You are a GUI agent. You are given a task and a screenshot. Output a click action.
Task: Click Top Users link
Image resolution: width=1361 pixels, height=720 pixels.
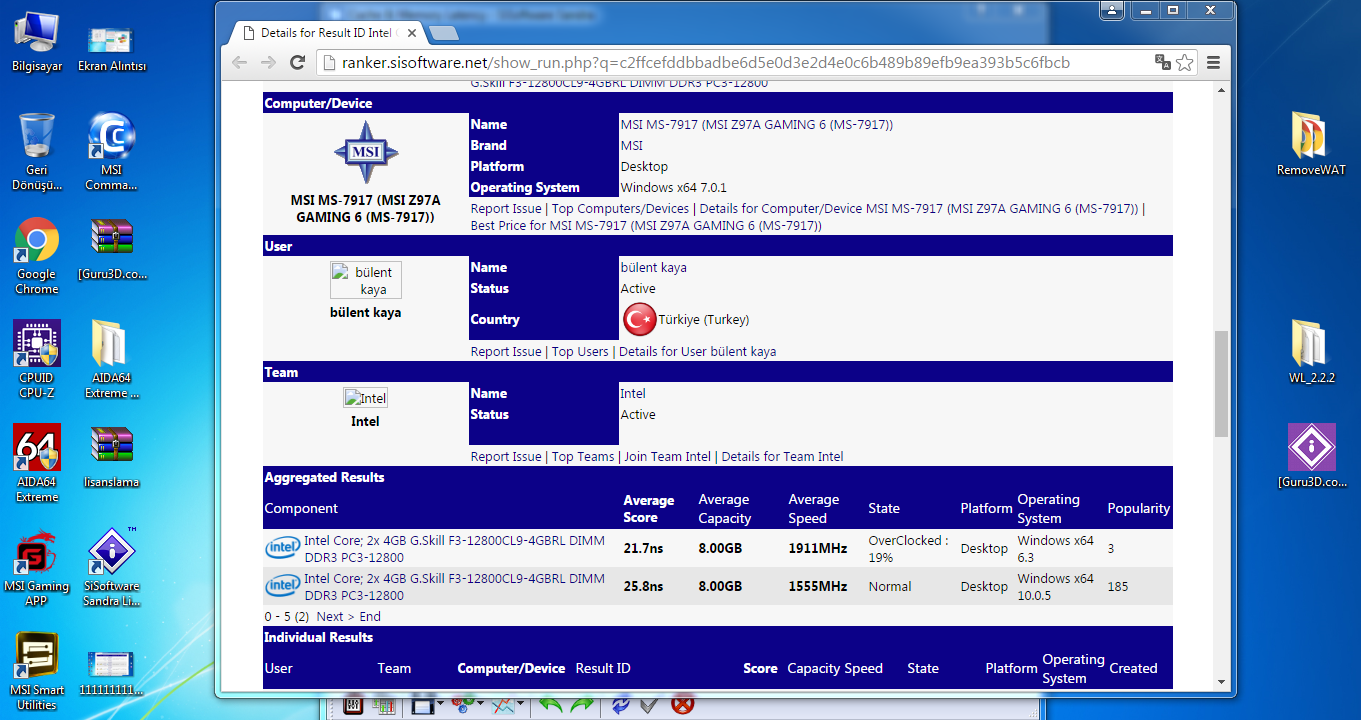point(580,352)
